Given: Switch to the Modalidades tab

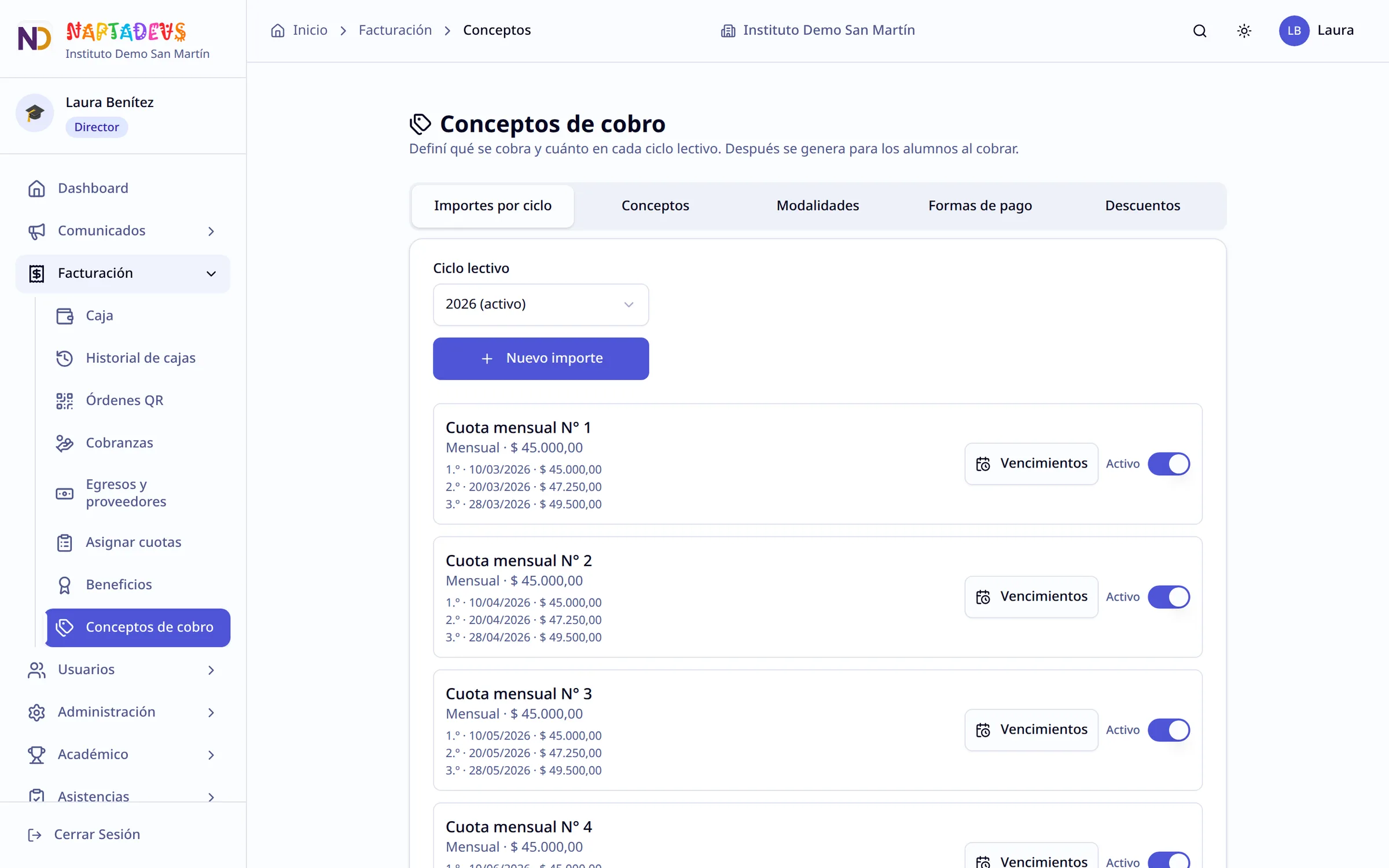Looking at the screenshot, I should (x=817, y=206).
